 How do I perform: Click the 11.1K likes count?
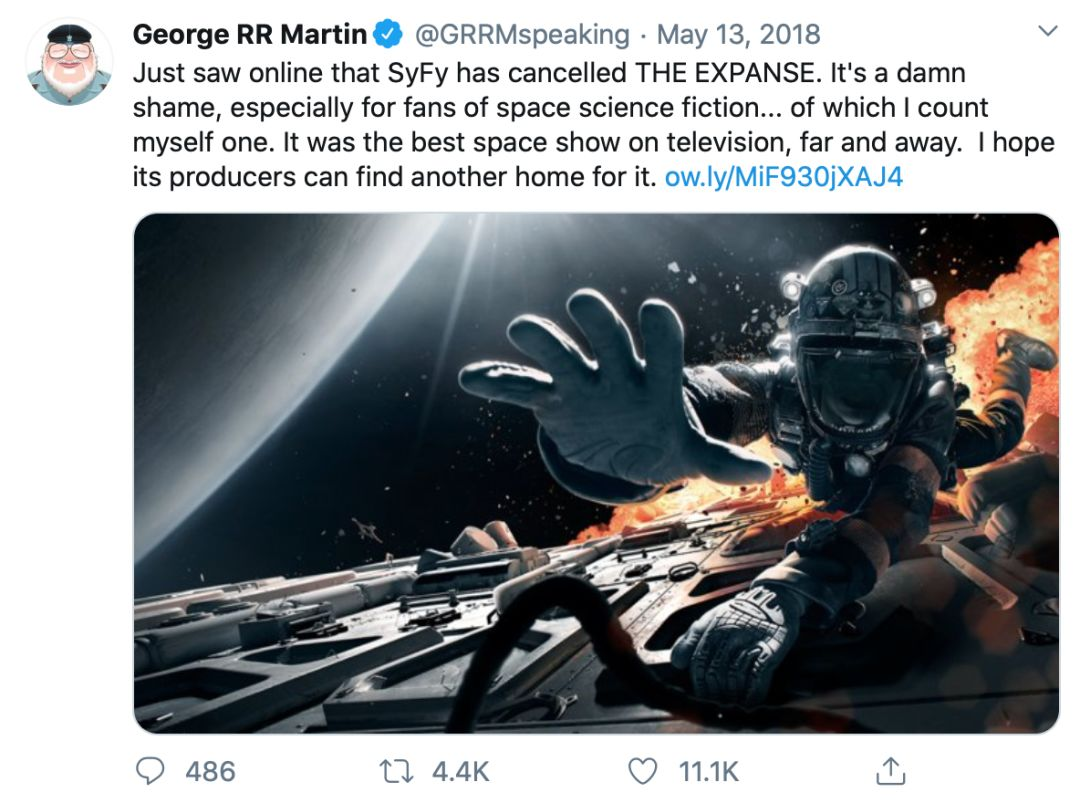pyautogui.click(x=708, y=771)
